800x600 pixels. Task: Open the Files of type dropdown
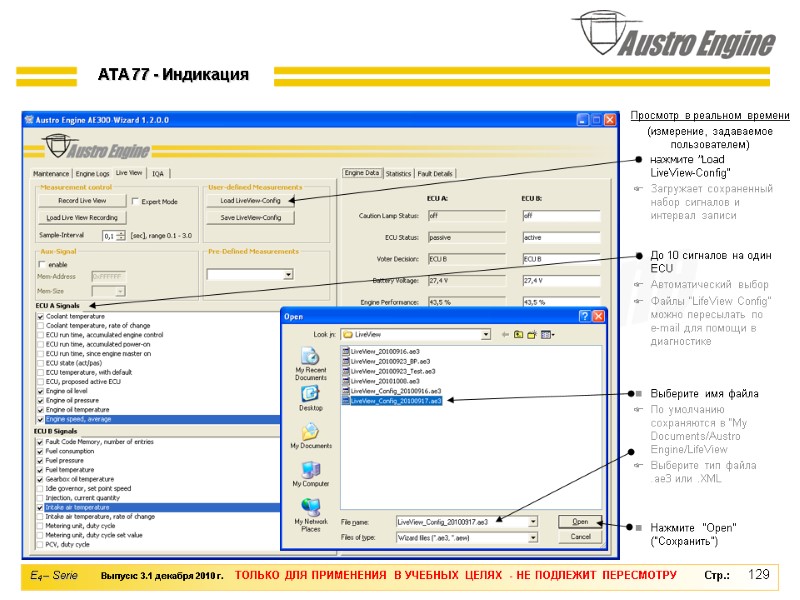pos(533,538)
